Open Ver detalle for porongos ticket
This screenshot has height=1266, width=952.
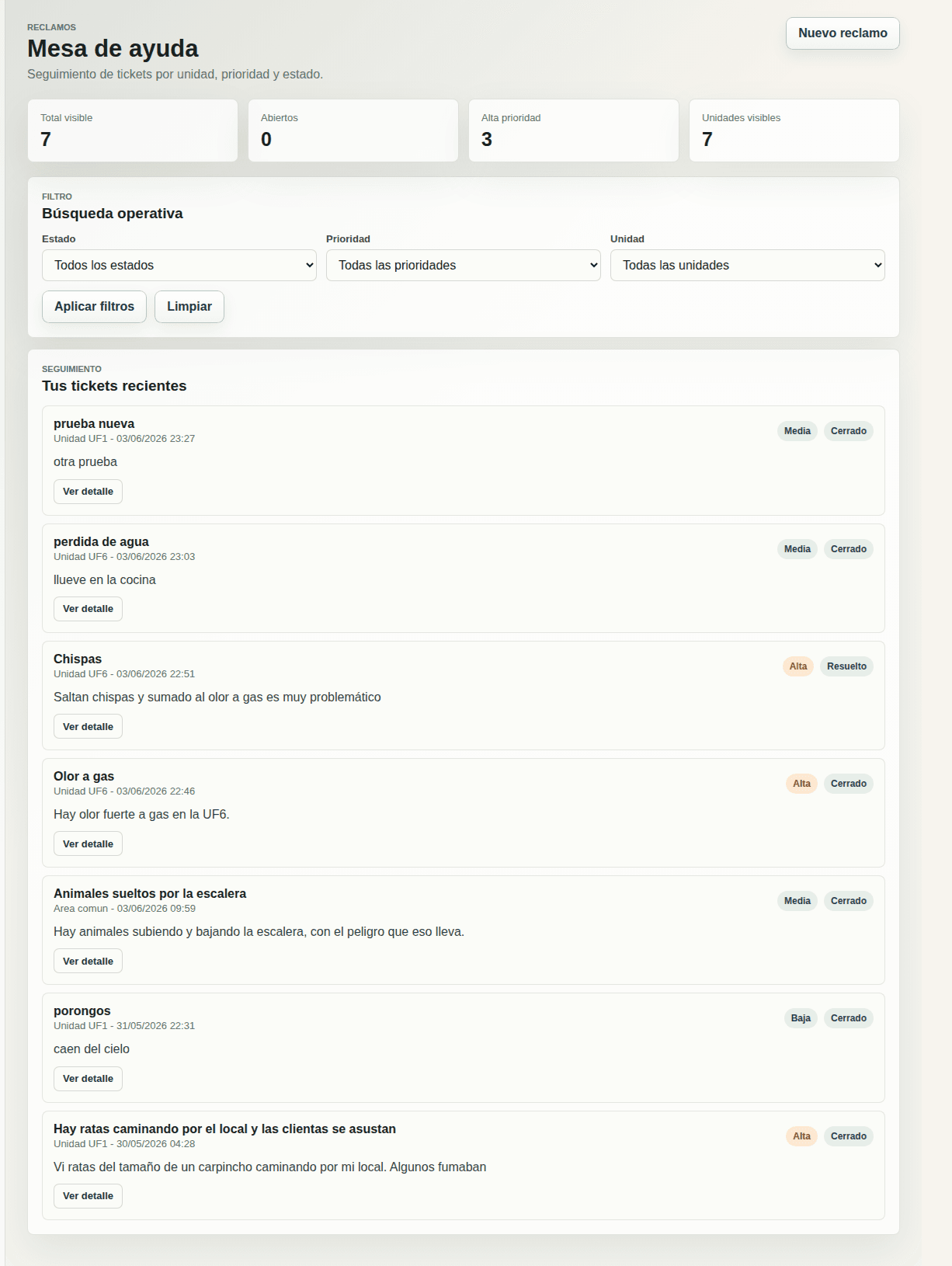pyautogui.click(x=88, y=1079)
